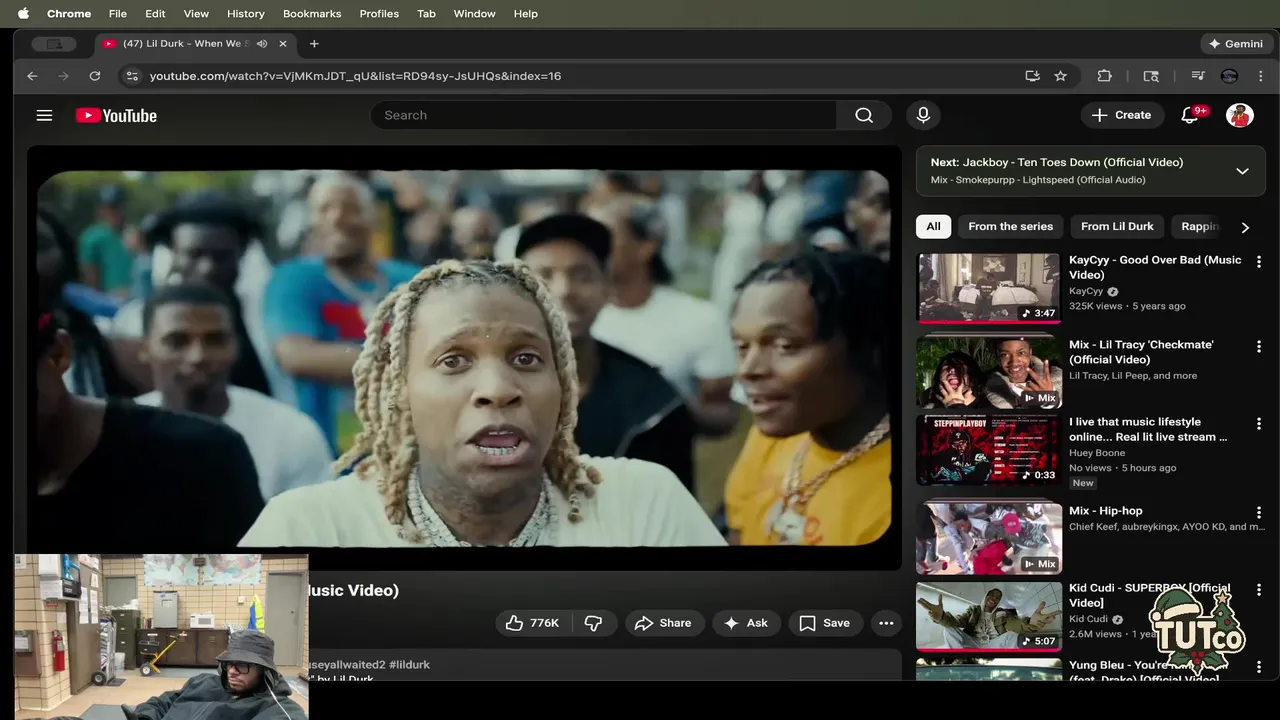Close the Lil Durk tab

pos(283,44)
